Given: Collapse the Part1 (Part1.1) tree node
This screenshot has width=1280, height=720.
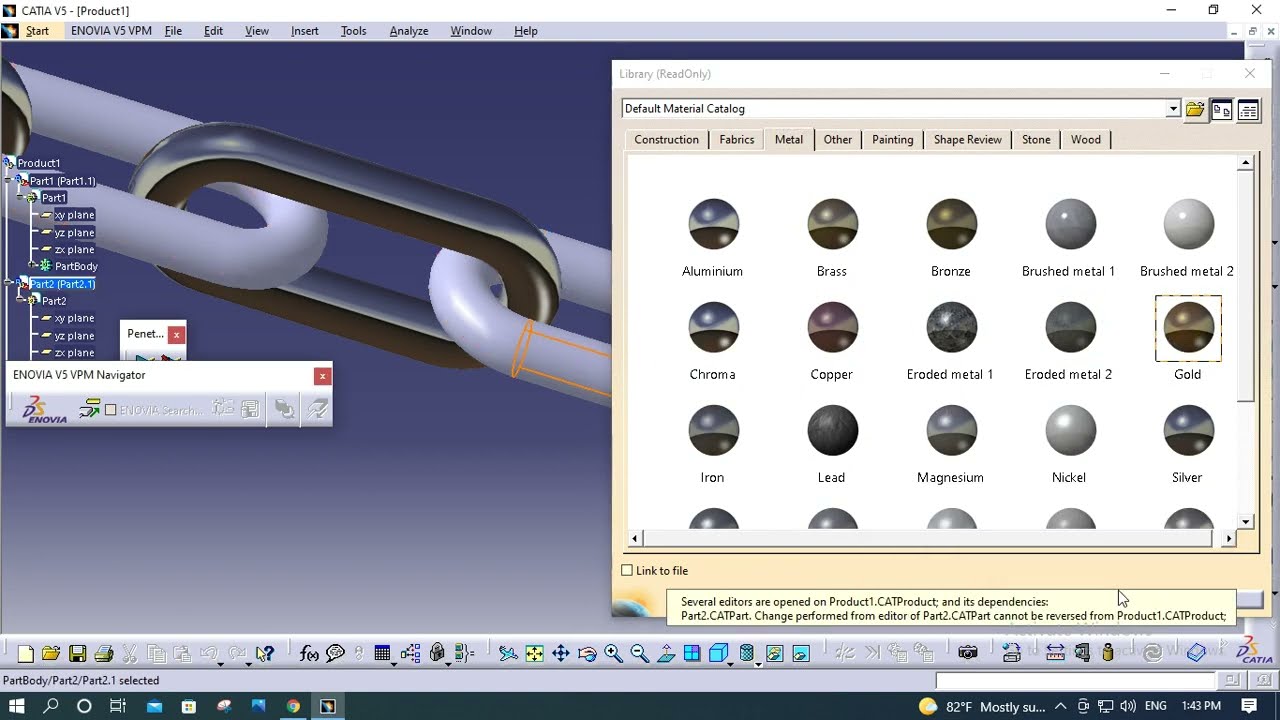Looking at the screenshot, I should [8, 181].
